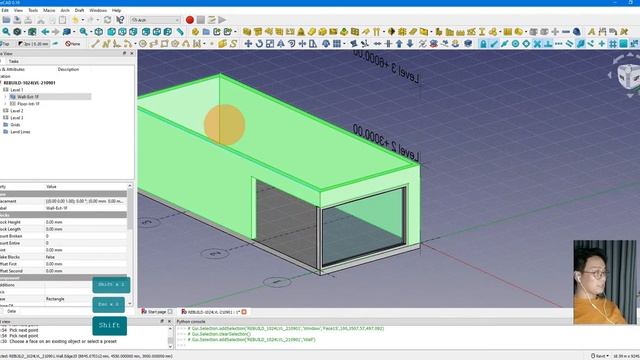Switch to the Data properties tab
This screenshot has width=640, height=360.
(x=11, y=311)
